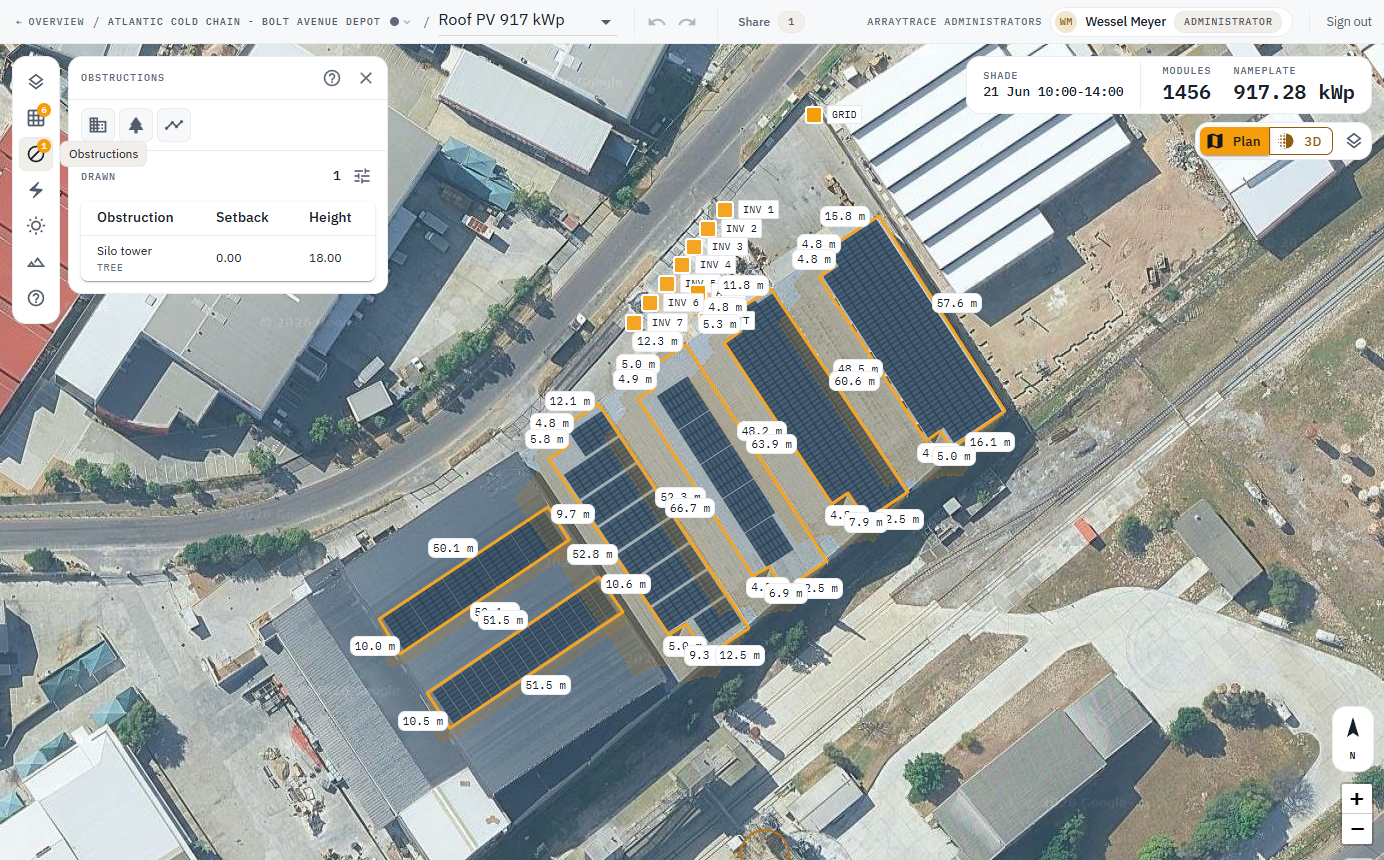Choose the tree obstruction draw tool
This screenshot has width=1384, height=860.
[136, 125]
